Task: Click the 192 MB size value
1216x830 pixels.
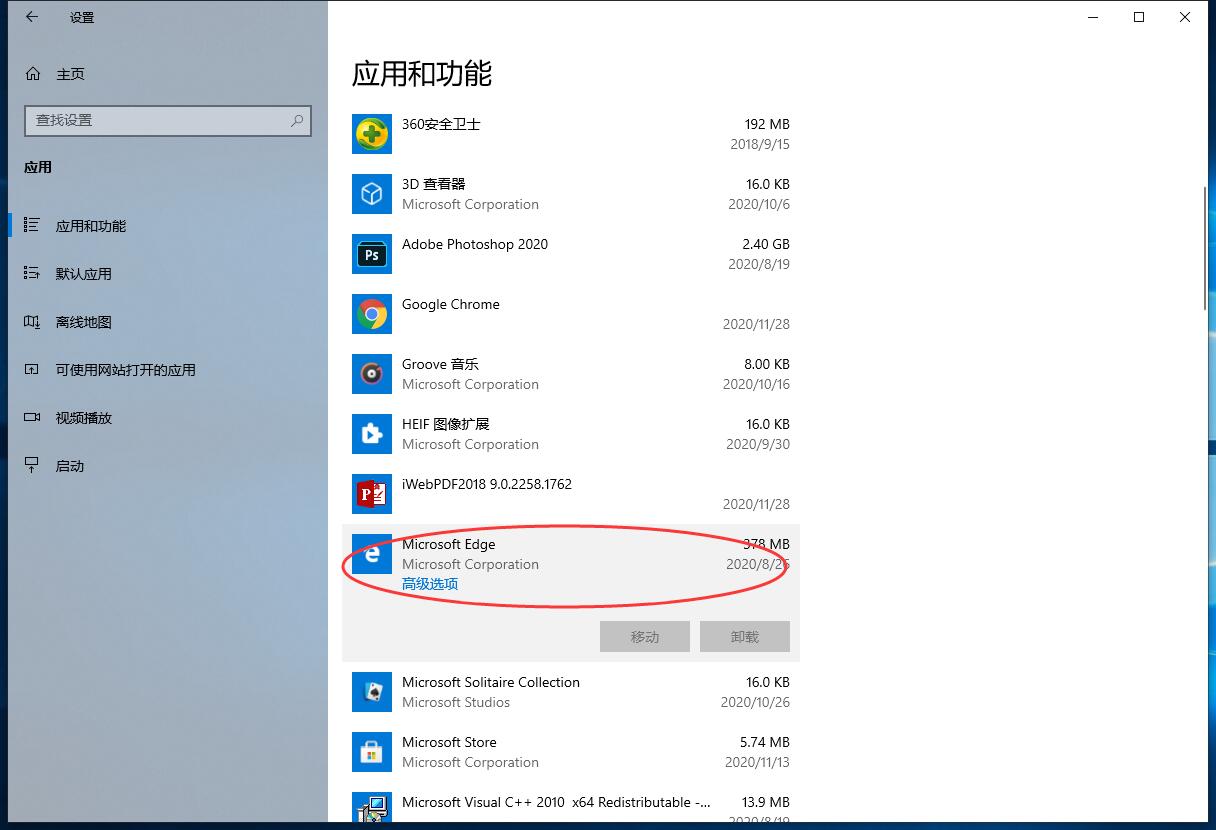Action: pyautogui.click(x=767, y=124)
